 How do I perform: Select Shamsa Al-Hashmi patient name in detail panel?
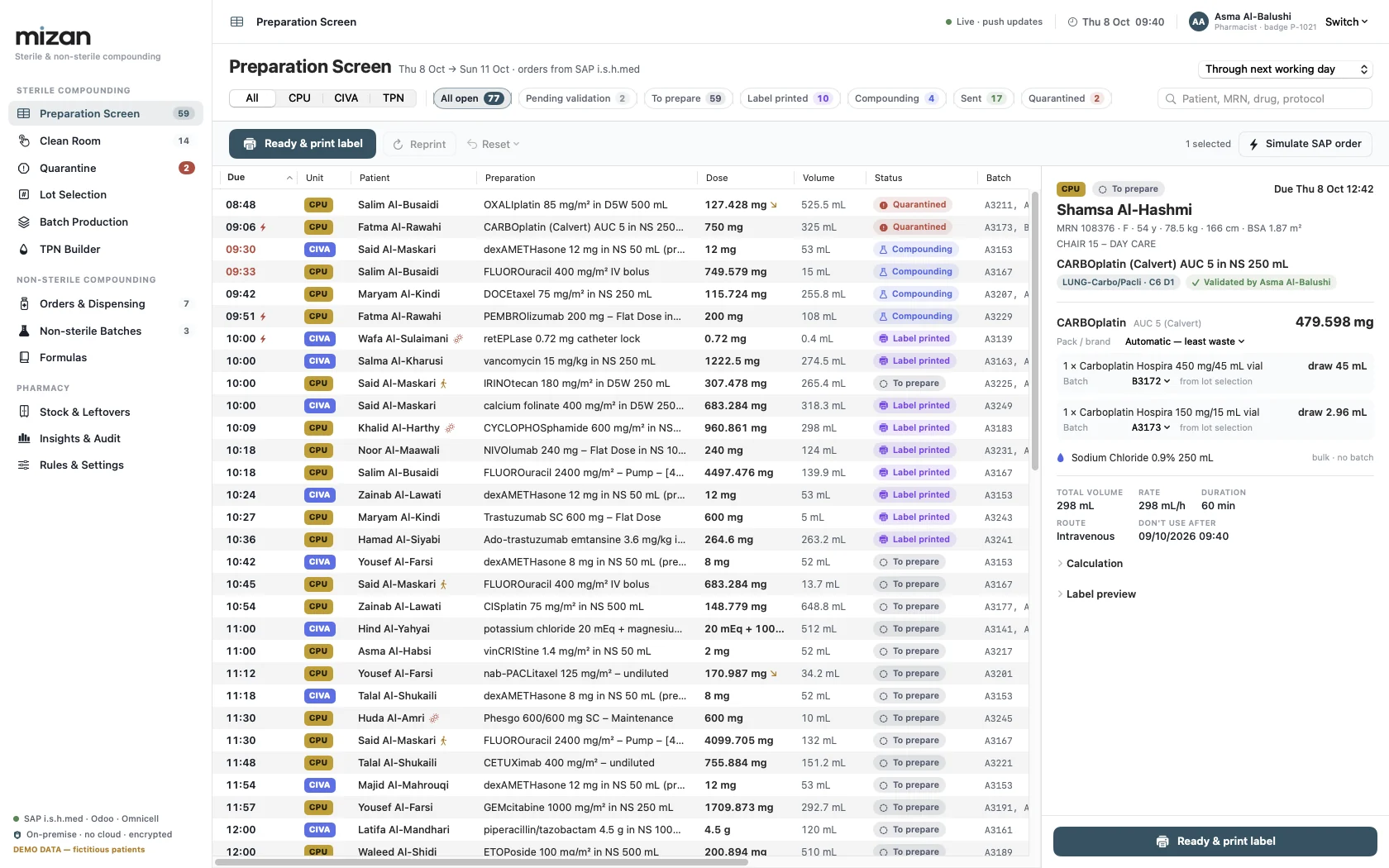(x=1124, y=209)
